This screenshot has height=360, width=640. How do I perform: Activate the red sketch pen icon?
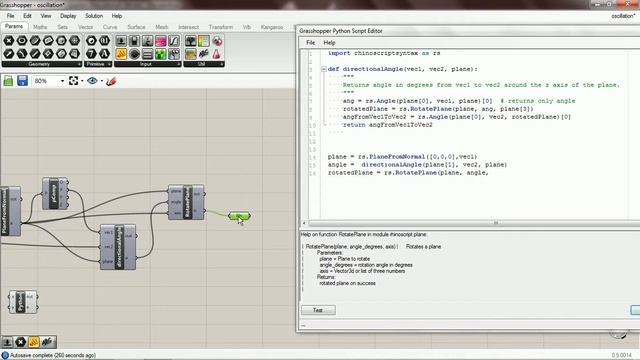click(x=111, y=81)
